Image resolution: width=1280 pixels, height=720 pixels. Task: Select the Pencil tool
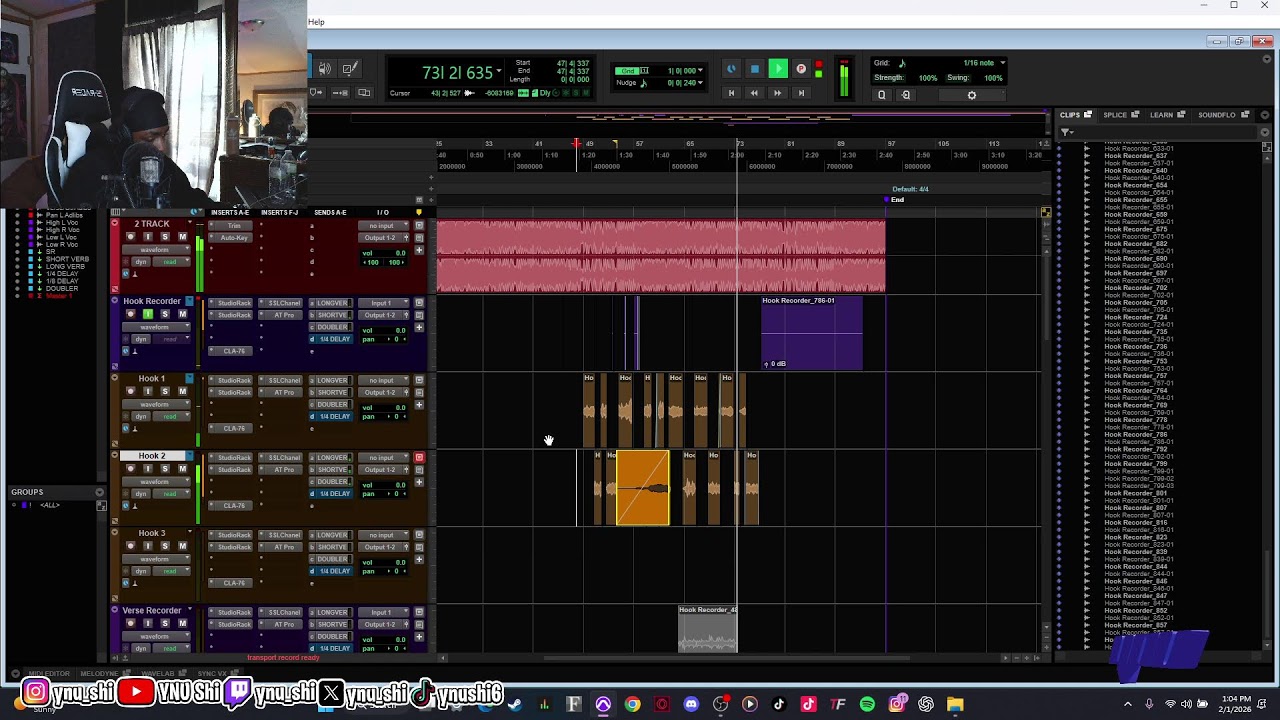click(x=349, y=69)
